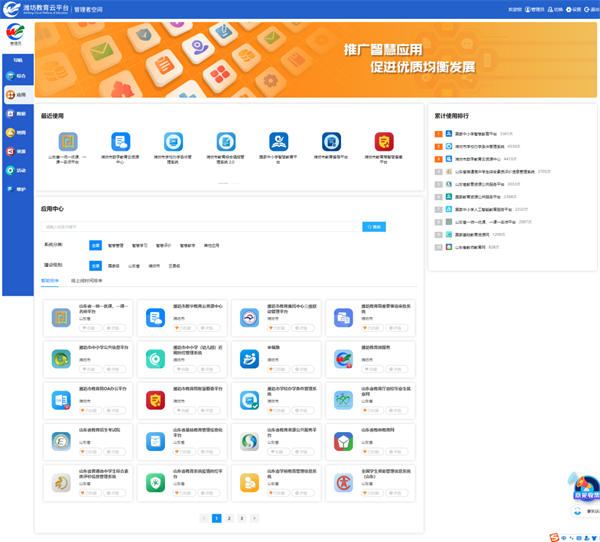Open headset customer service widget
600x542 pixels.
point(586,511)
